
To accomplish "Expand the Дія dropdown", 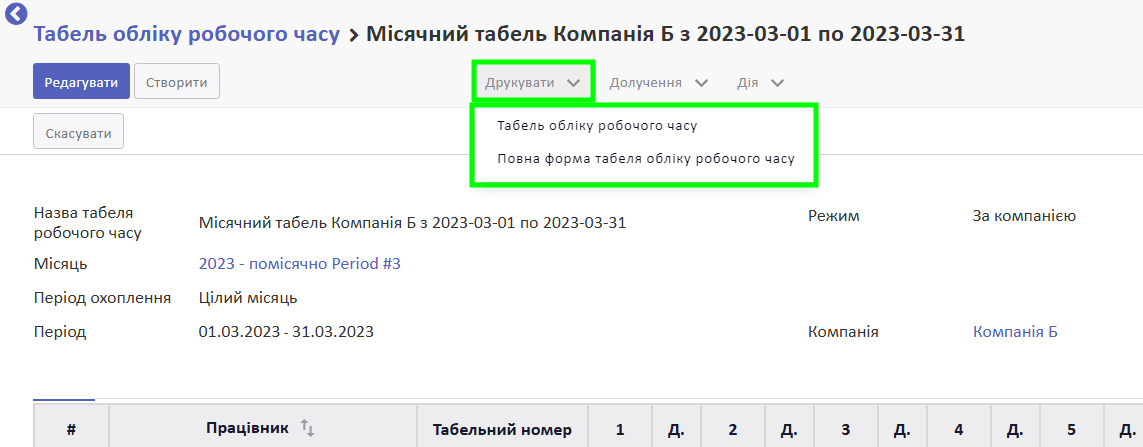I will (760, 82).
